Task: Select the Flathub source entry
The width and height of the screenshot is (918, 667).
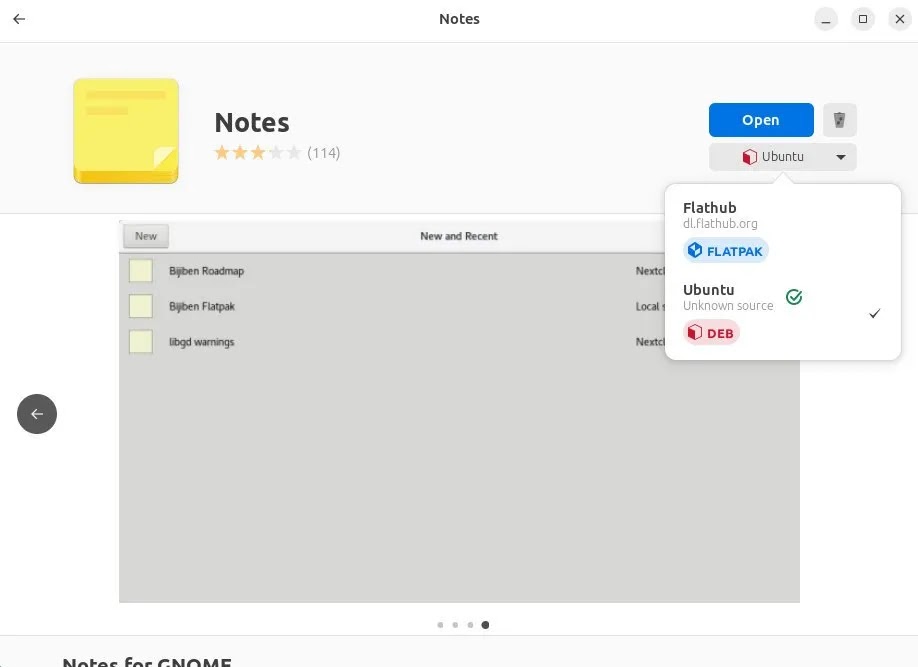Action: point(783,231)
